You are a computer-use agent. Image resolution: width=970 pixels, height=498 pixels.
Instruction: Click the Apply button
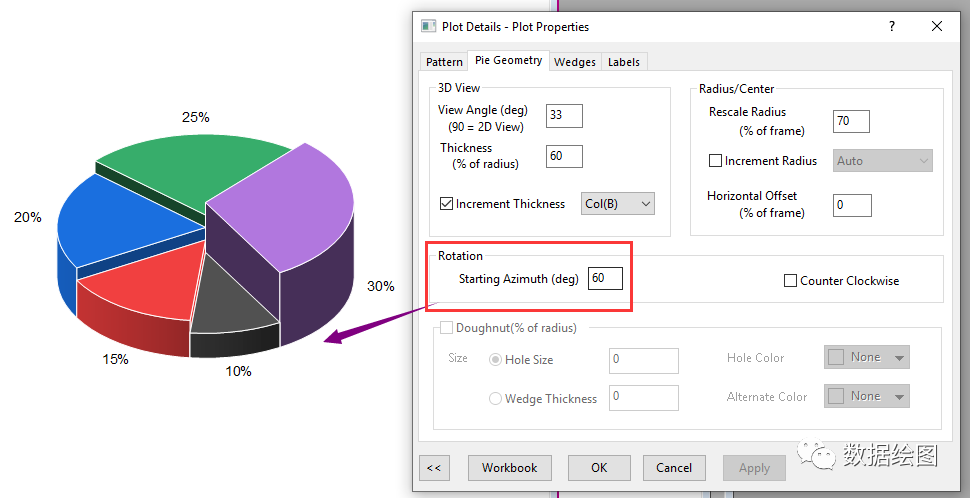pyautogui.click(x=754, y=468)
